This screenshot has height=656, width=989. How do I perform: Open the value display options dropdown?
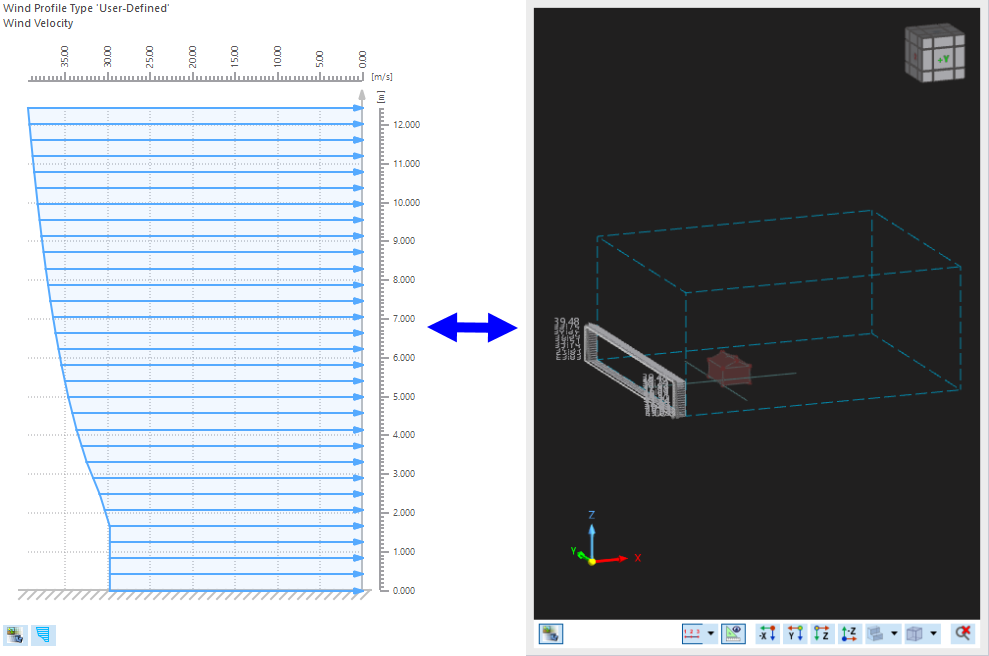[x=710, y=633]
